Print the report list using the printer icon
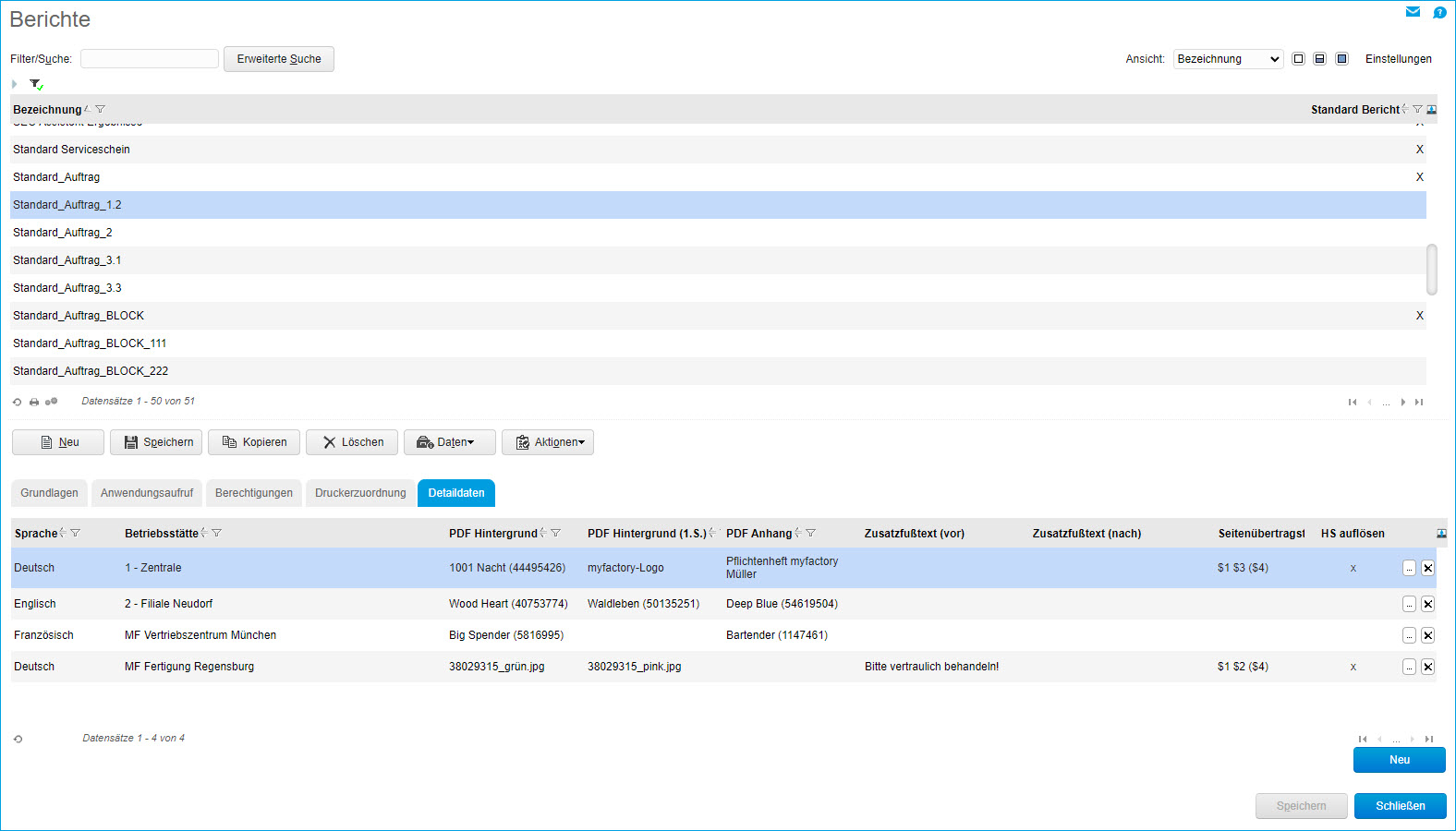This screenshot has width=1456, height=831. point(34,402)
